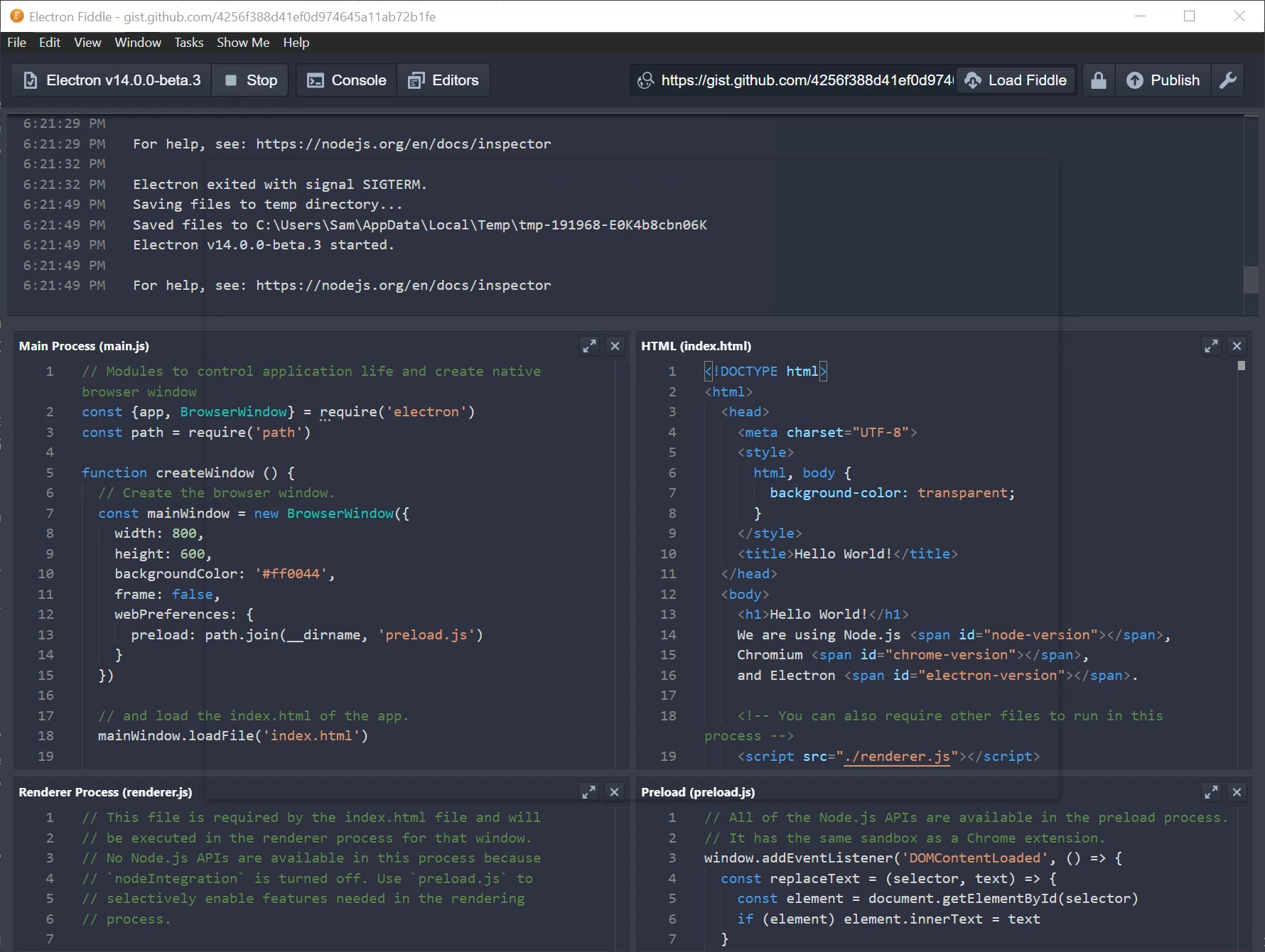This screenshot has height=952, width=1265.
Task: Click 'frame: false,' line in main.js
Action: pyautogui.click(x=168, y=595)
